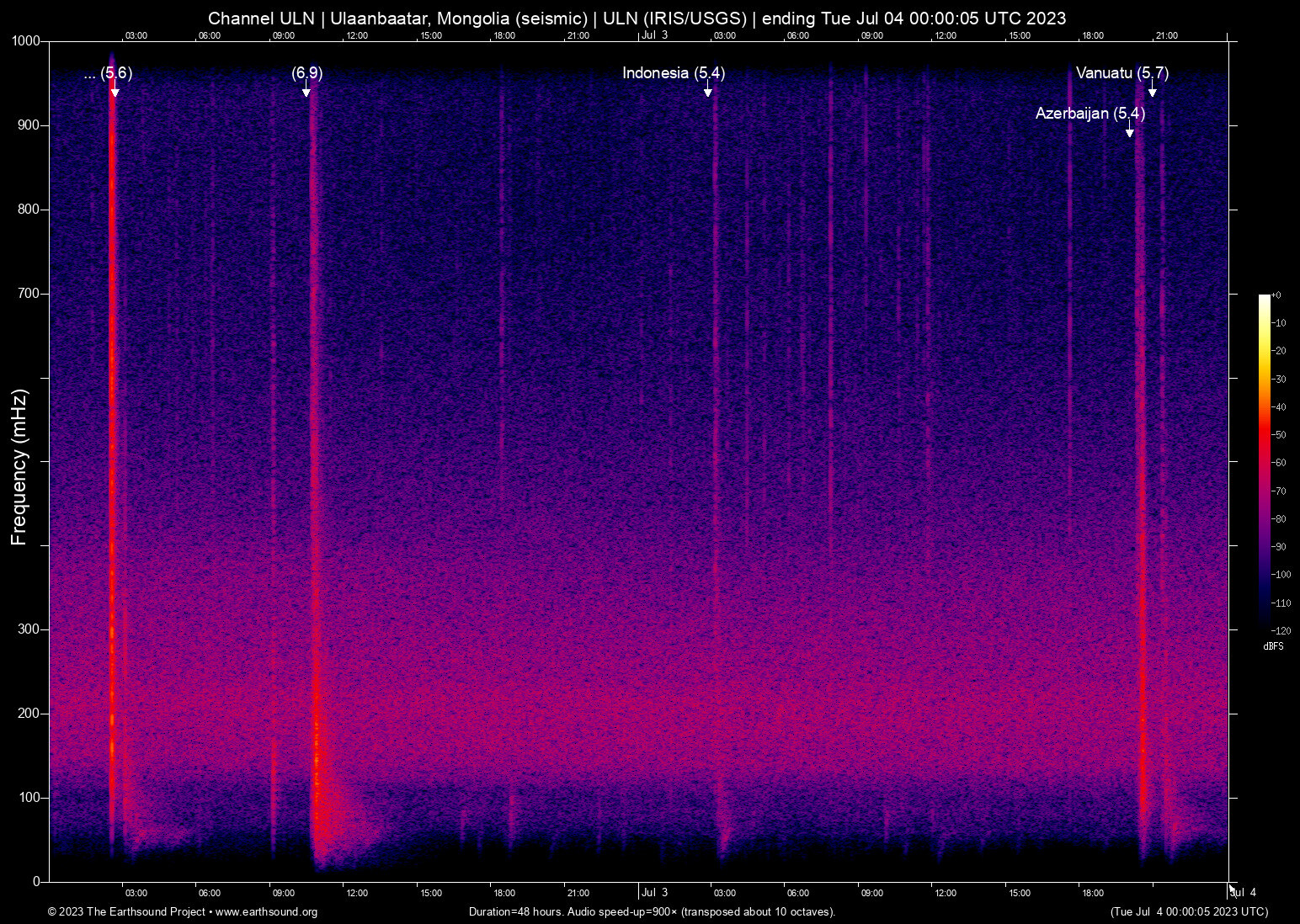
Task: Select the arrow below Indonesia (5.4)
Action: pos(708,92)
